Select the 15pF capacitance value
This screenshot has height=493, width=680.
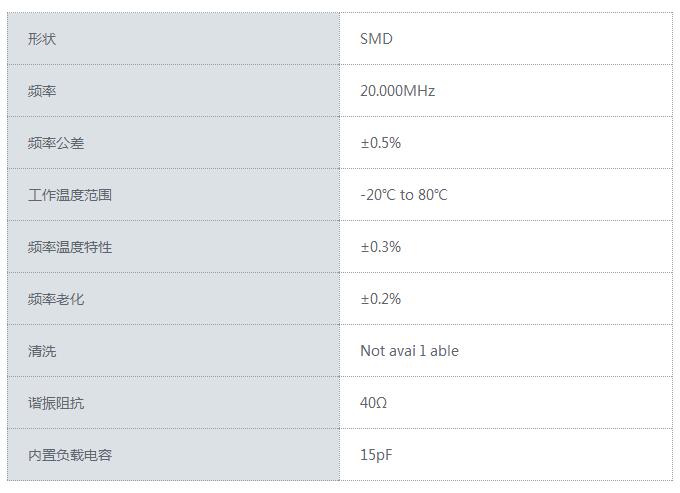click(x=377, y=455)
